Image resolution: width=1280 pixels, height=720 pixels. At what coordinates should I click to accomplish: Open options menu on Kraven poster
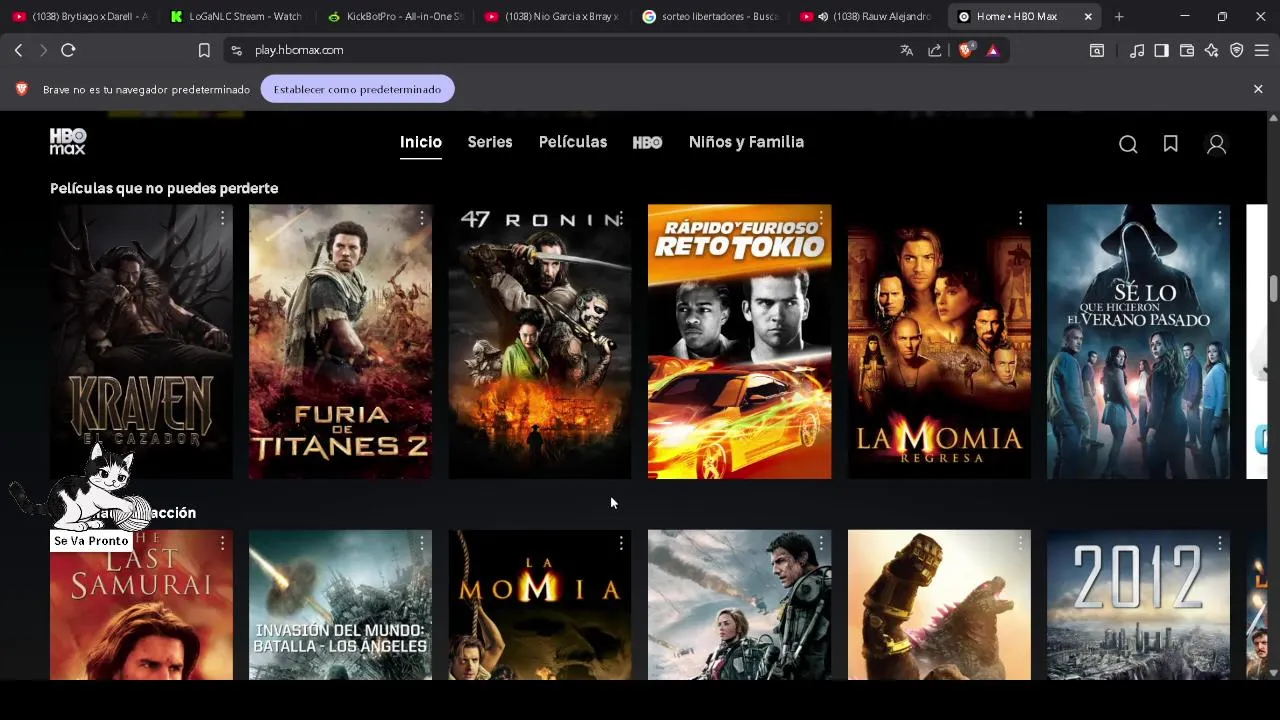coord(222,218)
